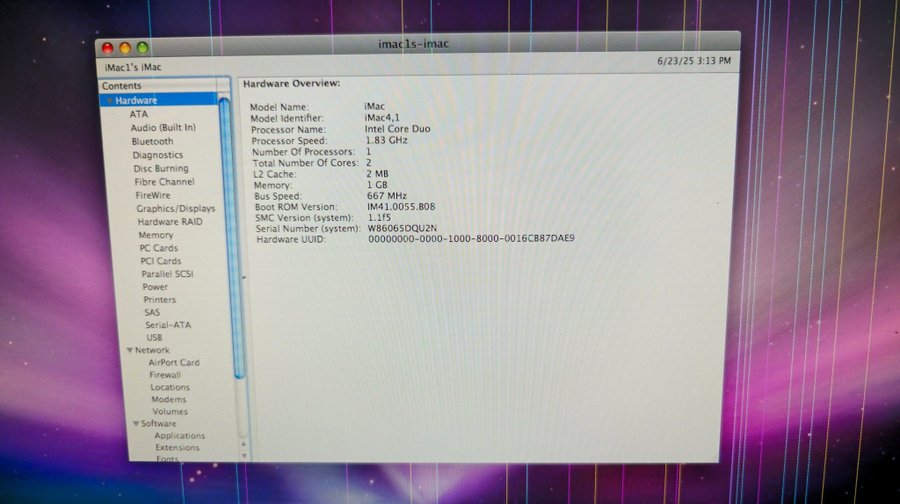View the Firewall network entry
This screenshot has height=504, width=900.
pos(165,375)
